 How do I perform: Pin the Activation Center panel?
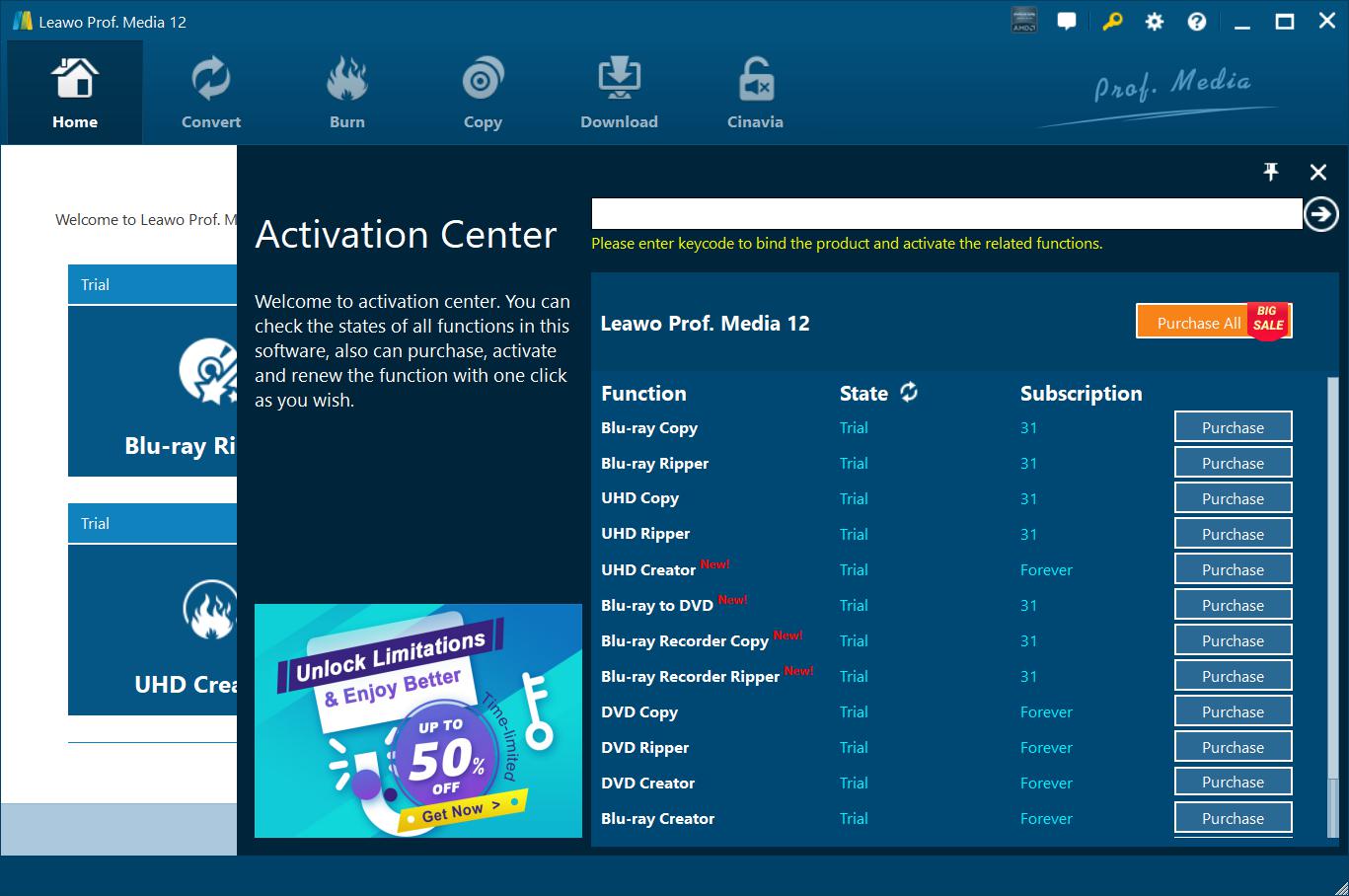click(x=1271, y=172)
